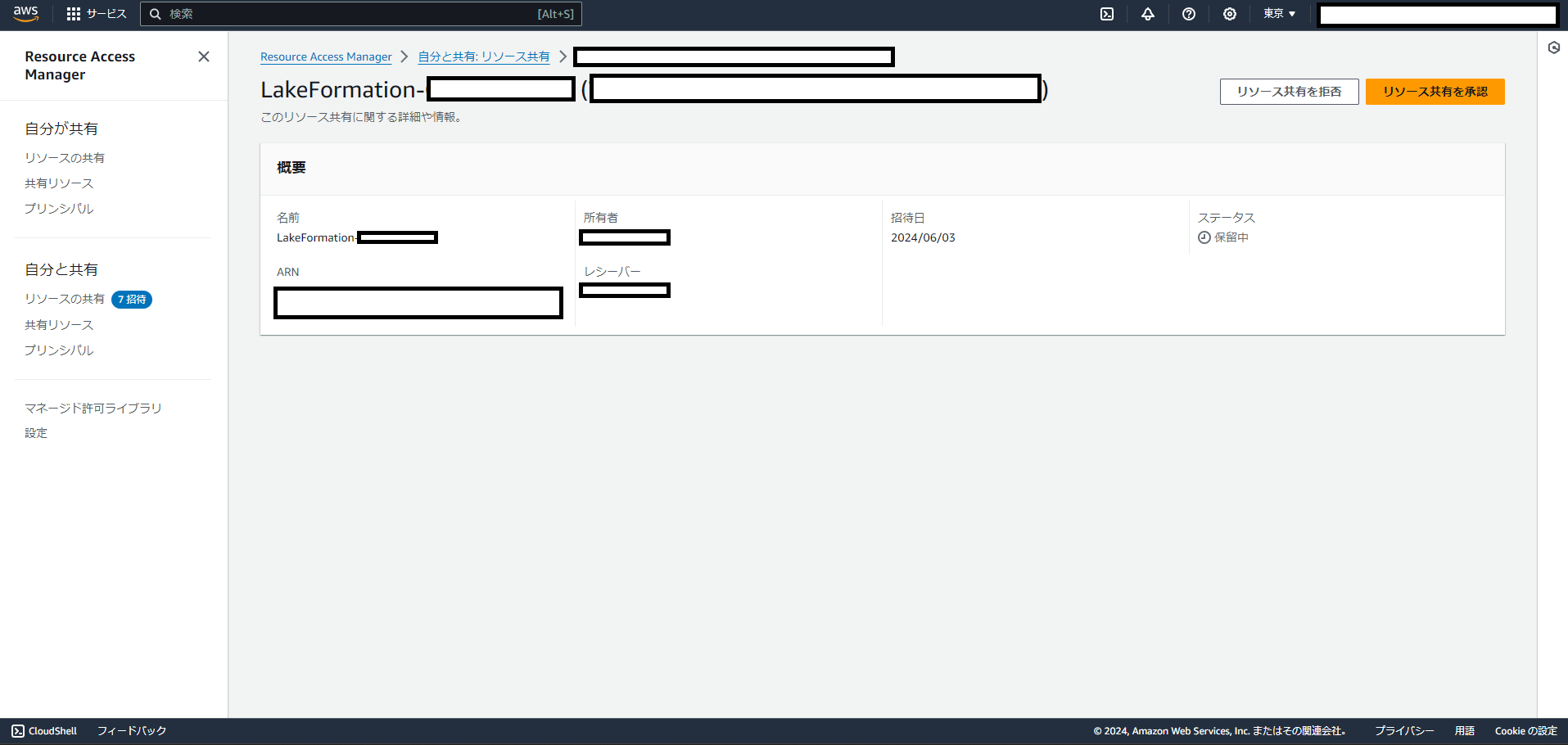
Task: Click the 保留中 status clock icon
Action: (x=1204, y=237)
